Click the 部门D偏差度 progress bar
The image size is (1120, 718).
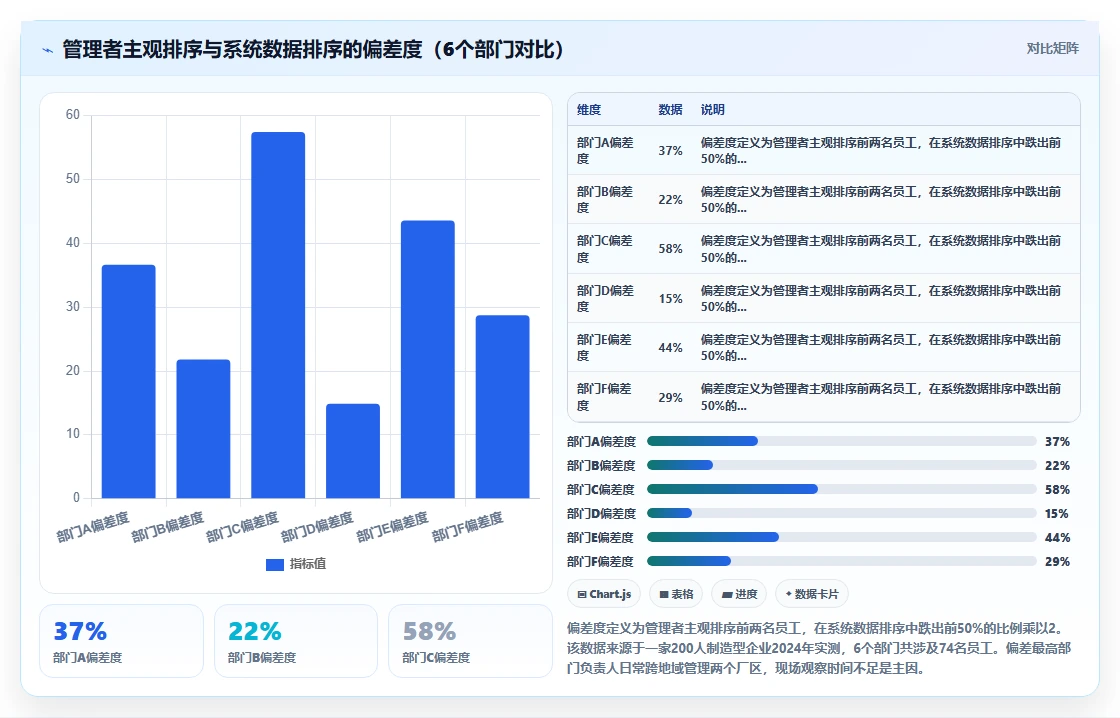pyautogui.click(x=841, y=514)
